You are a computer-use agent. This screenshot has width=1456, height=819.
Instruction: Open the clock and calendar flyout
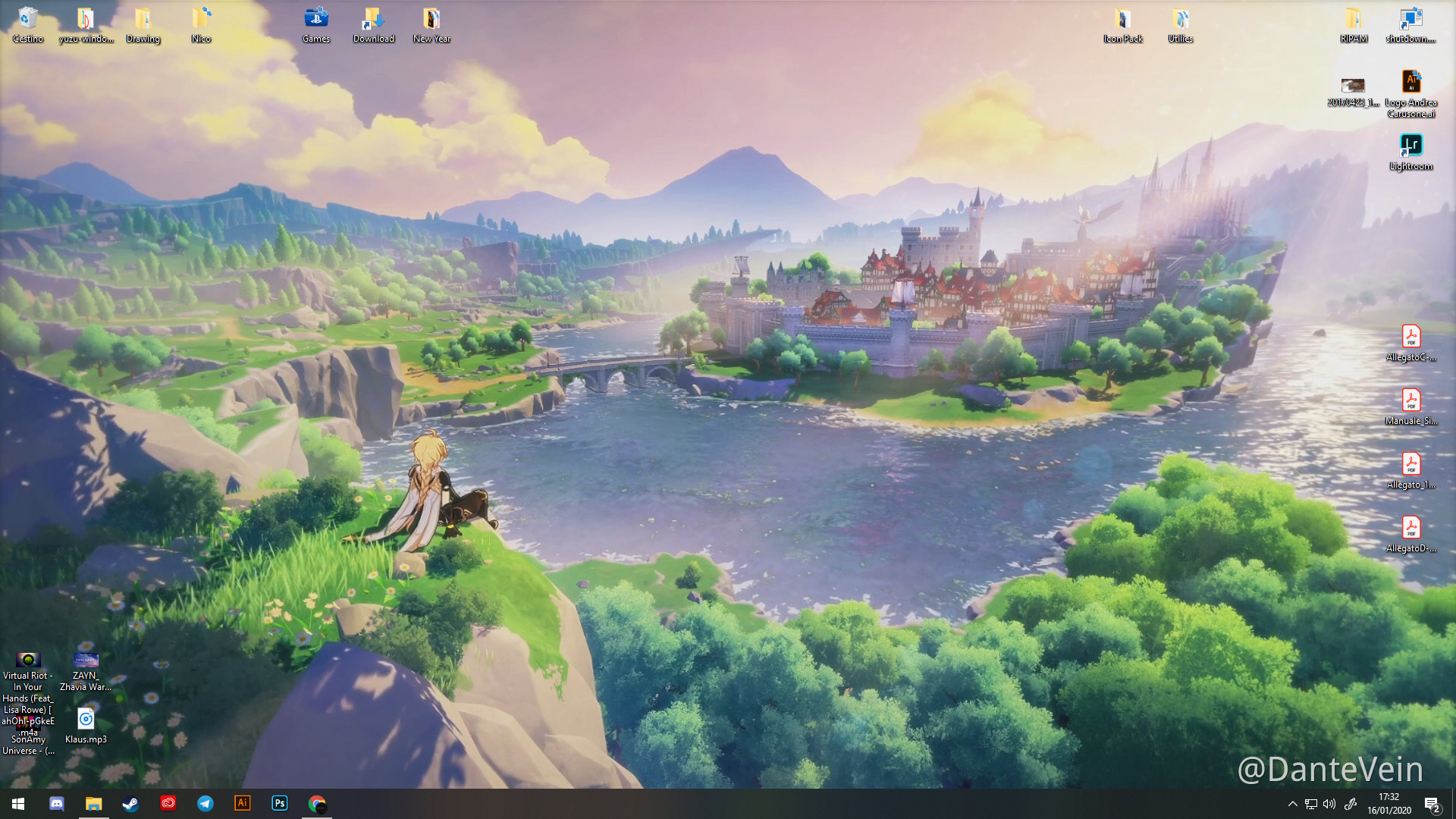tap(1389, 804)
